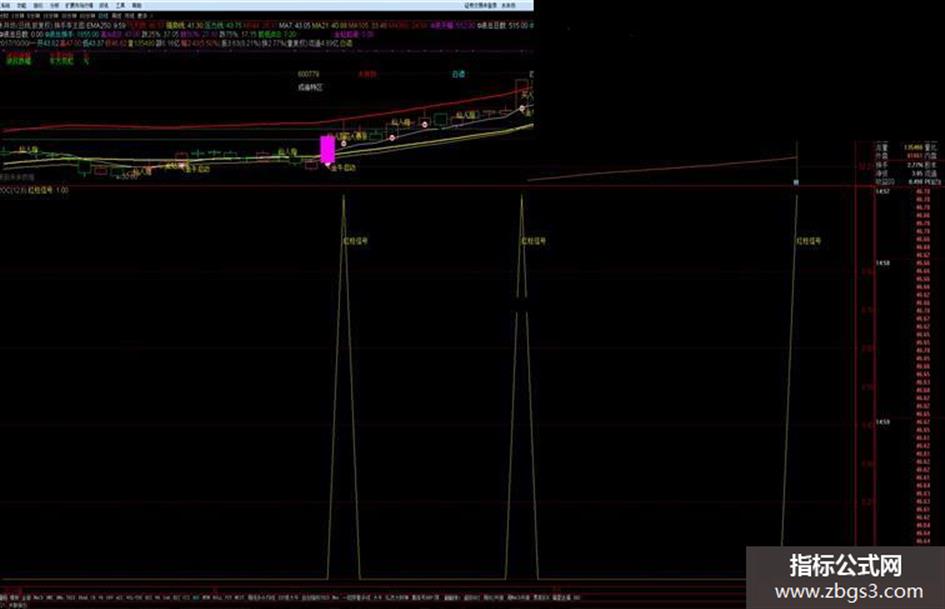Image resolution: width=945 pixels, height=609 pixels.
Task: Open the 扩展市场行情 menu
Action: point(79,5)
